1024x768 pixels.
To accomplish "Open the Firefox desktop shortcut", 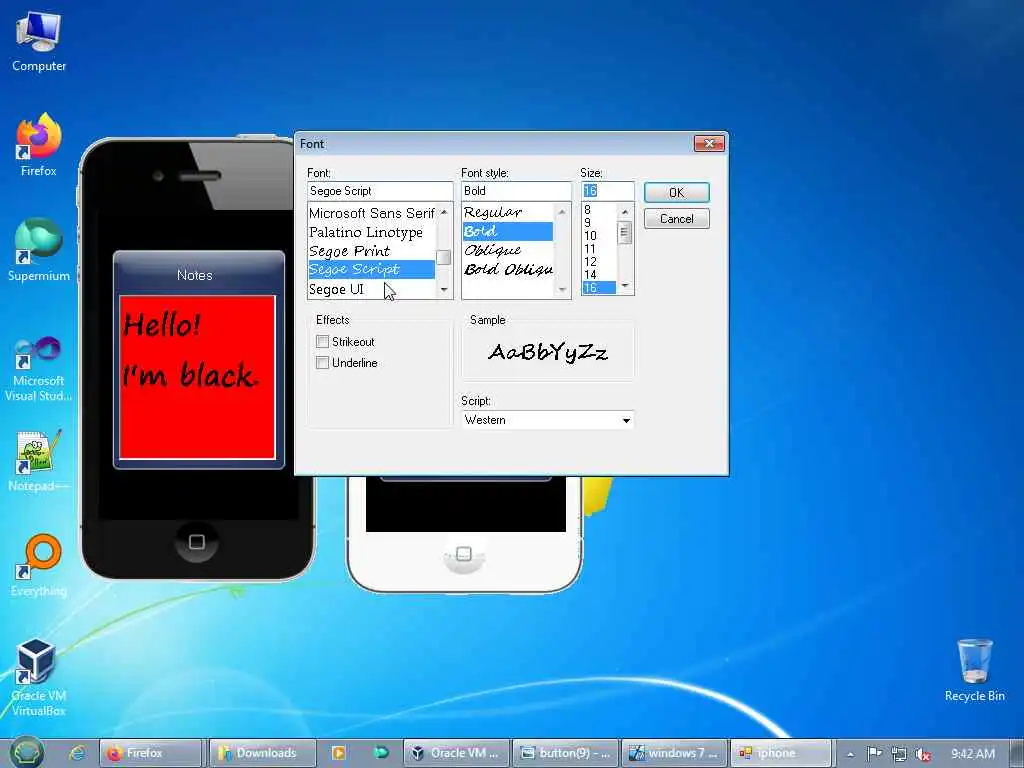I will [39, 145].
